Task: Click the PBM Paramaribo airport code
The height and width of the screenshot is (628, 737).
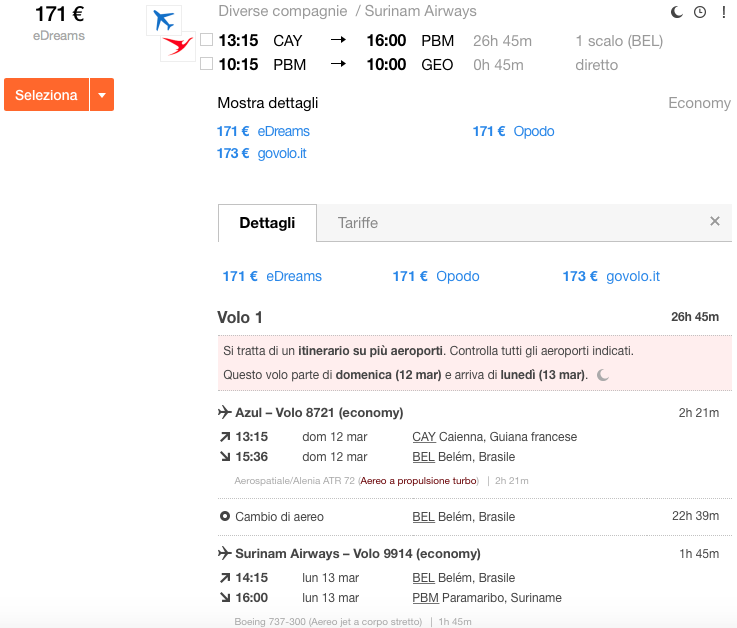Action: click(425, 598)
